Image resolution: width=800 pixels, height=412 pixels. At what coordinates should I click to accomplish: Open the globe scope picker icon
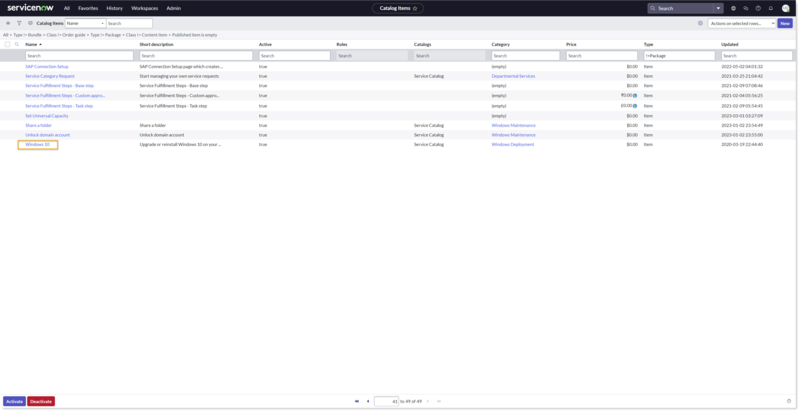(x=734, y=8)
